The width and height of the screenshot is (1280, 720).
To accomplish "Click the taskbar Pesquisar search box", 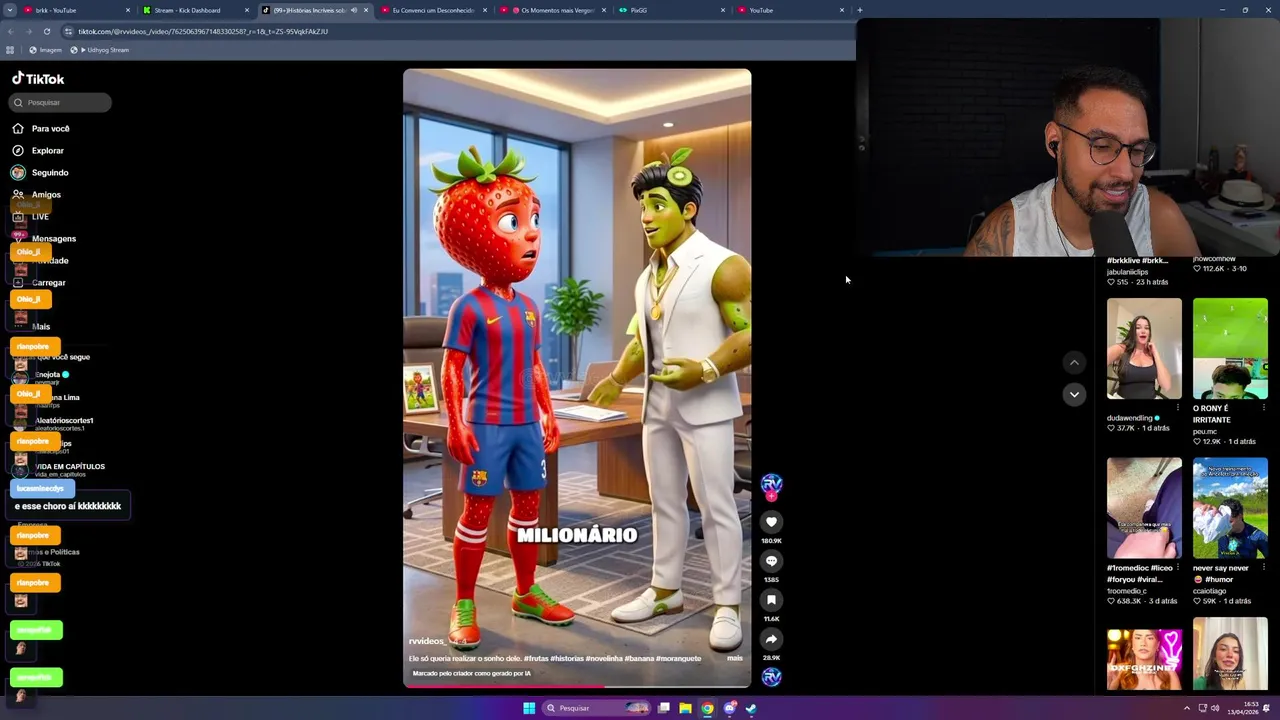I will click(597, 708).
